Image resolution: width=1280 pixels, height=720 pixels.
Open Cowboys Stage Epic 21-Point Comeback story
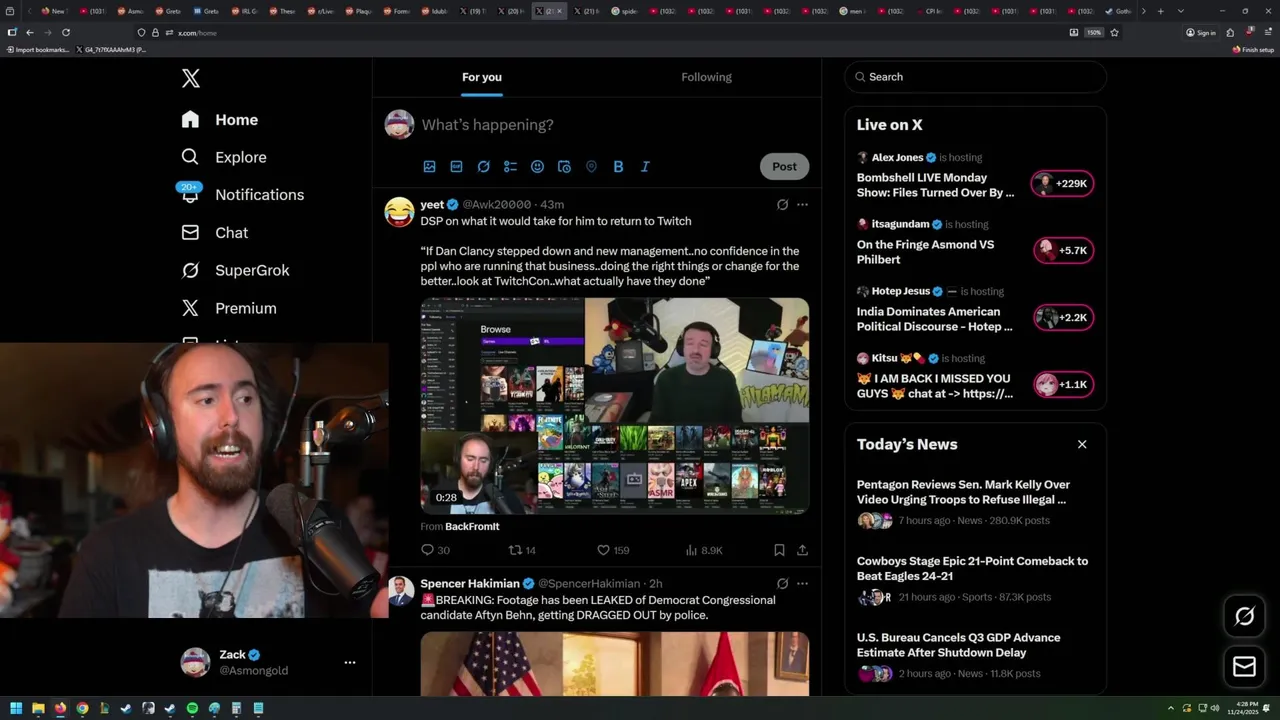972,568
